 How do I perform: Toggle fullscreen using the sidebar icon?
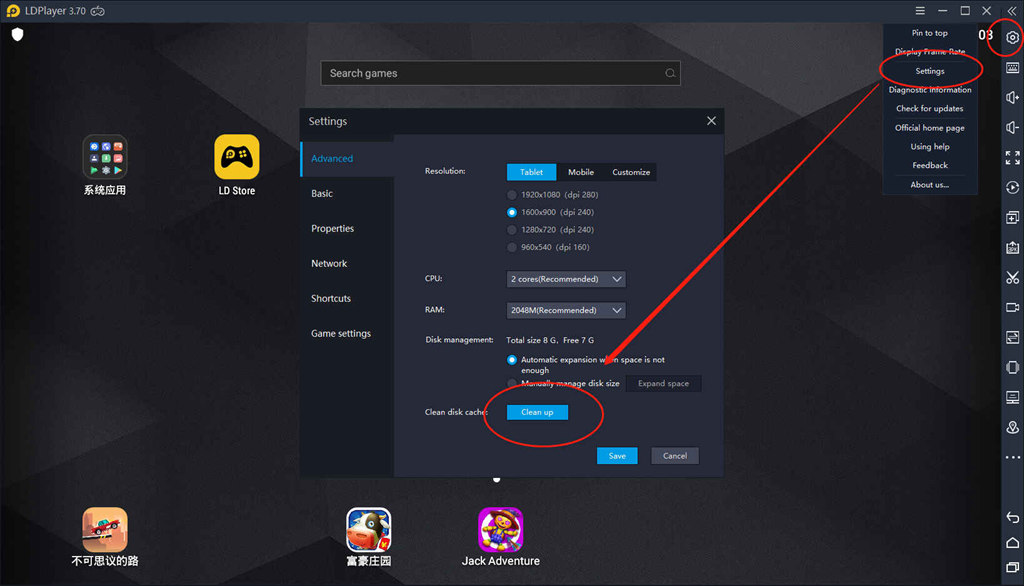point(1012,158)
